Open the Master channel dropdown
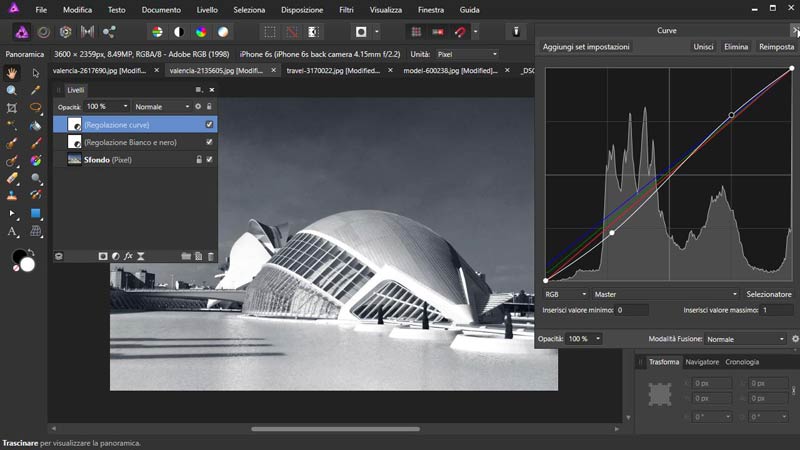Screen dimensions: 800x450 click(x=665, y=294)
